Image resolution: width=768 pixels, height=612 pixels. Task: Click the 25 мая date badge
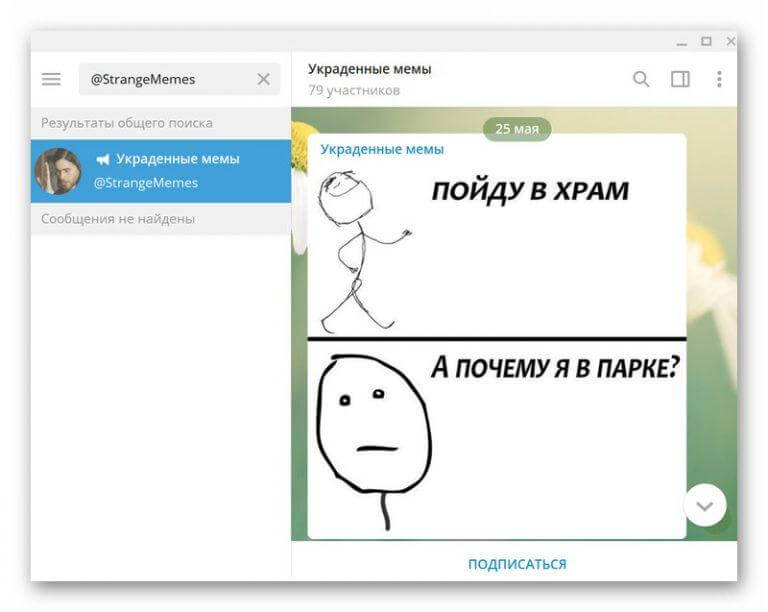point(516,129)
